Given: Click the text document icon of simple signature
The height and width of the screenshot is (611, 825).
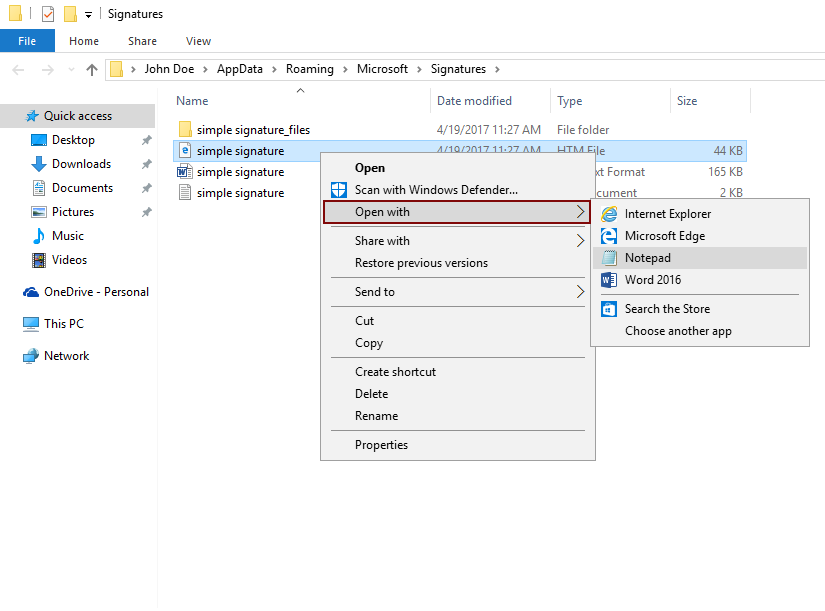Looking at the screenshot, I should pos(185,193).
